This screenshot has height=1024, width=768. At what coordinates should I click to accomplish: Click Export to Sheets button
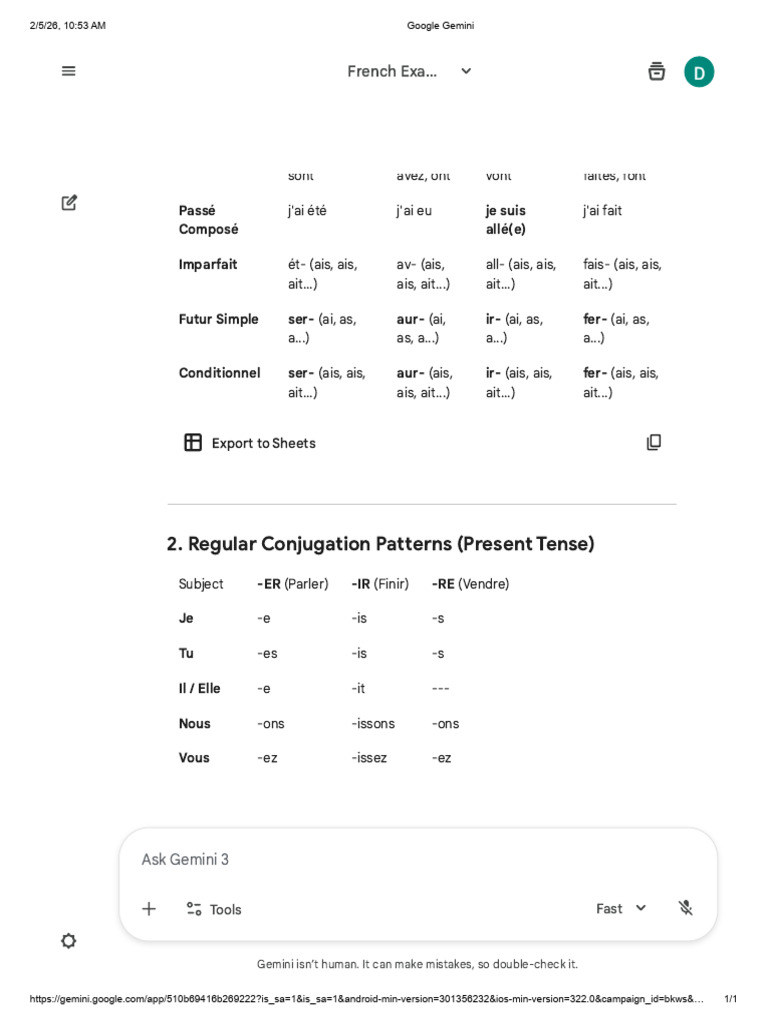[250, 443]
